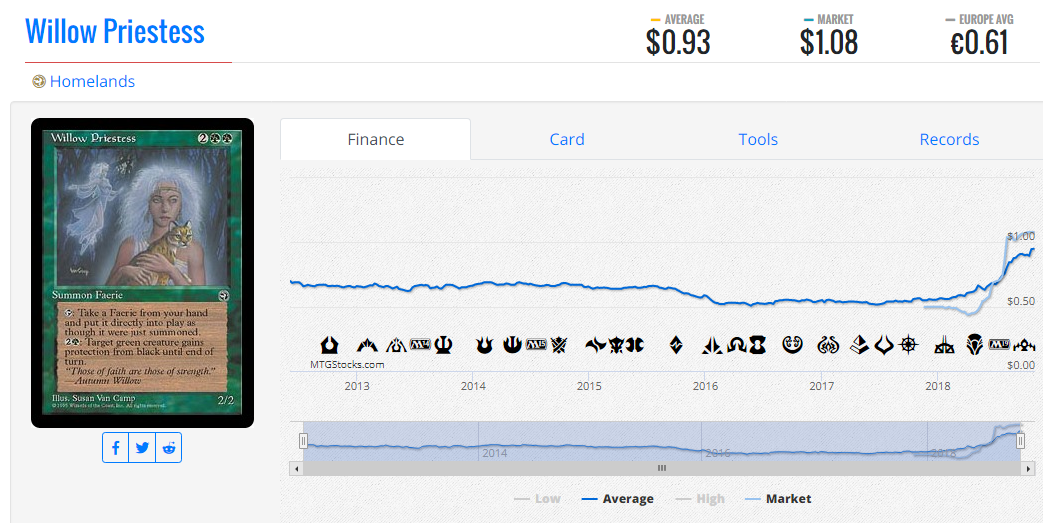Image resolution: width=1043 pixels, height=523 pixels.
Task: Click the M14 set marker on the chart
Action: point(420,345)
